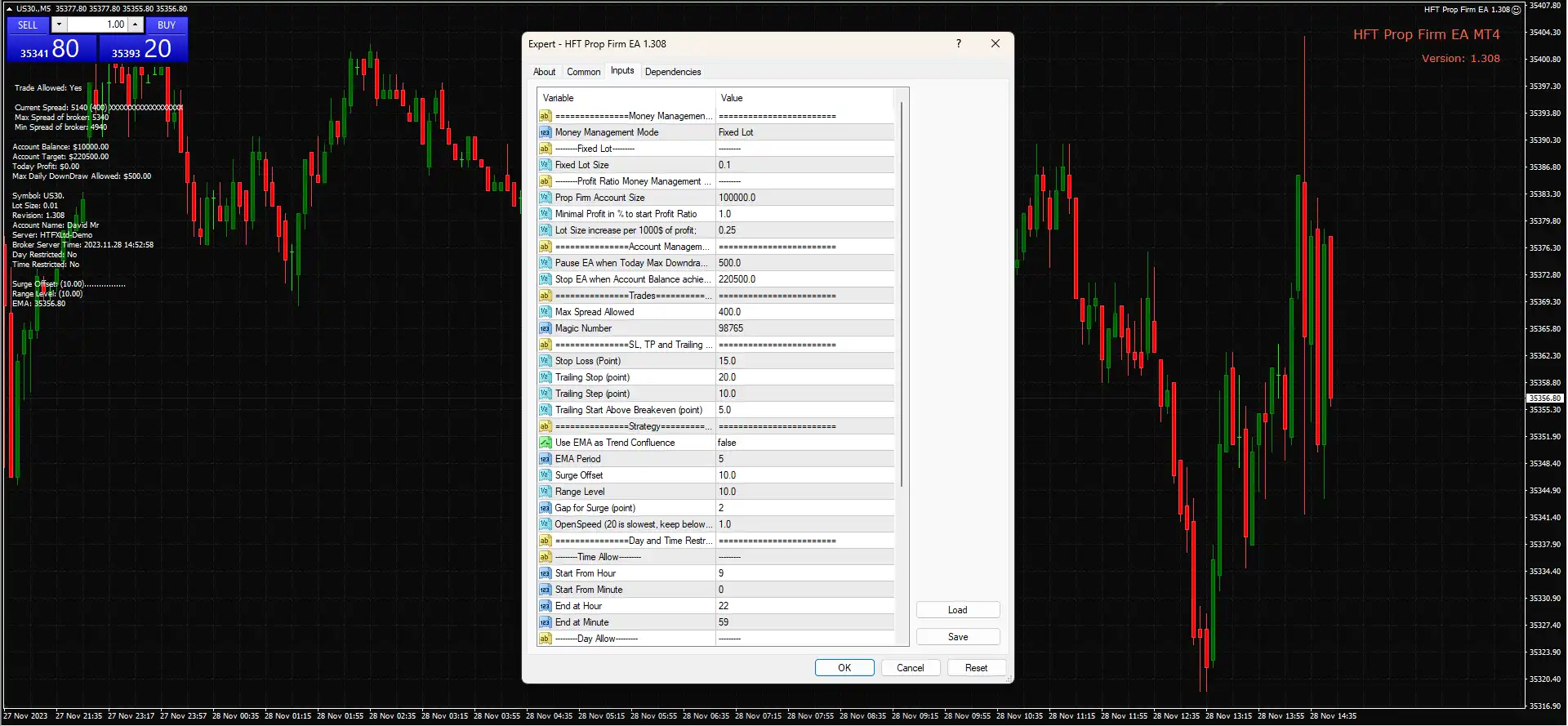The image size is (1568, 726).
Task: Click icon beside Trailing Start Above Breakeven
Action: (x=545, y=410)
